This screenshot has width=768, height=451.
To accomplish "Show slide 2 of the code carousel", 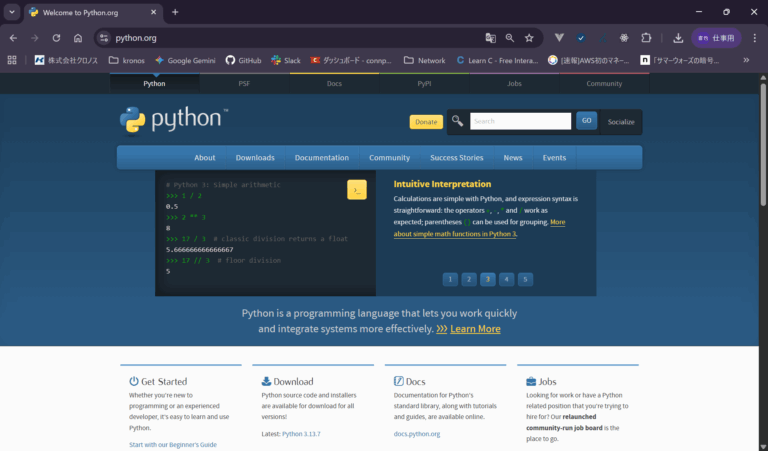I will pyautogui.click(x=469, y=279).
